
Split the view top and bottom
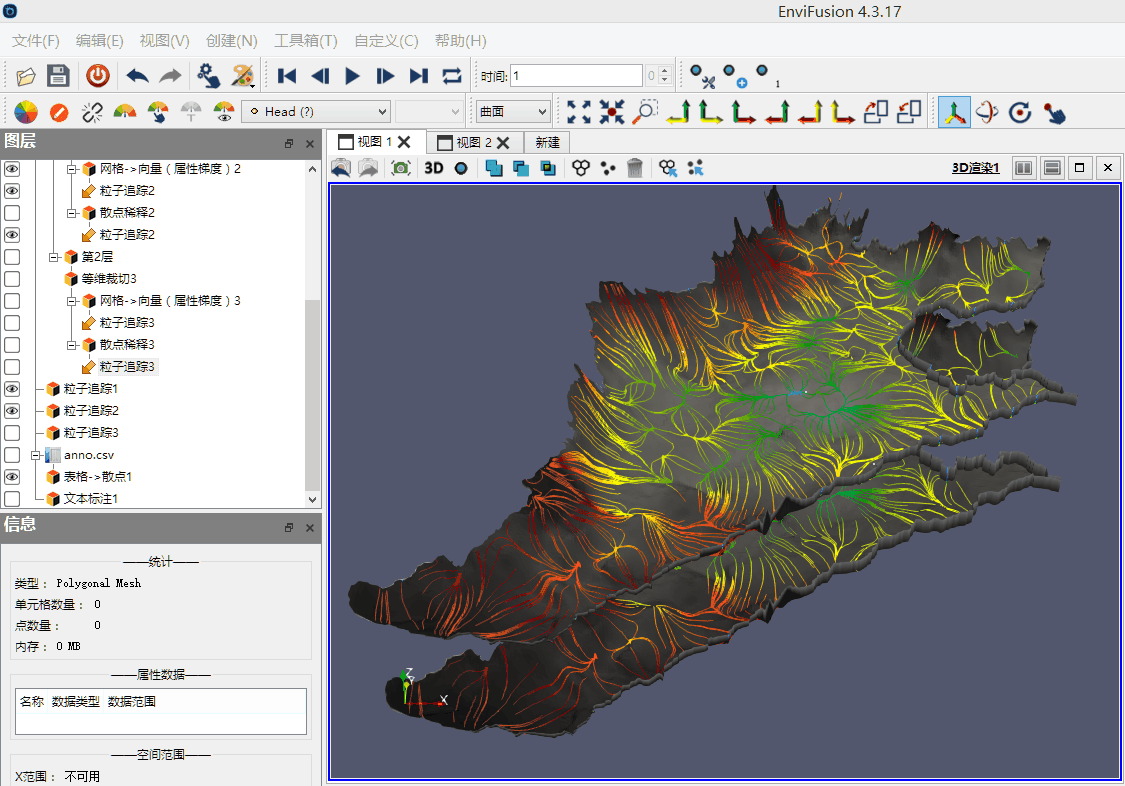coord(1052,168)
